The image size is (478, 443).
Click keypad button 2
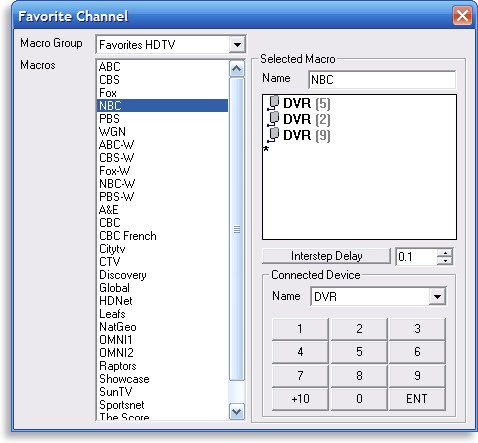(x=359, y=329)
